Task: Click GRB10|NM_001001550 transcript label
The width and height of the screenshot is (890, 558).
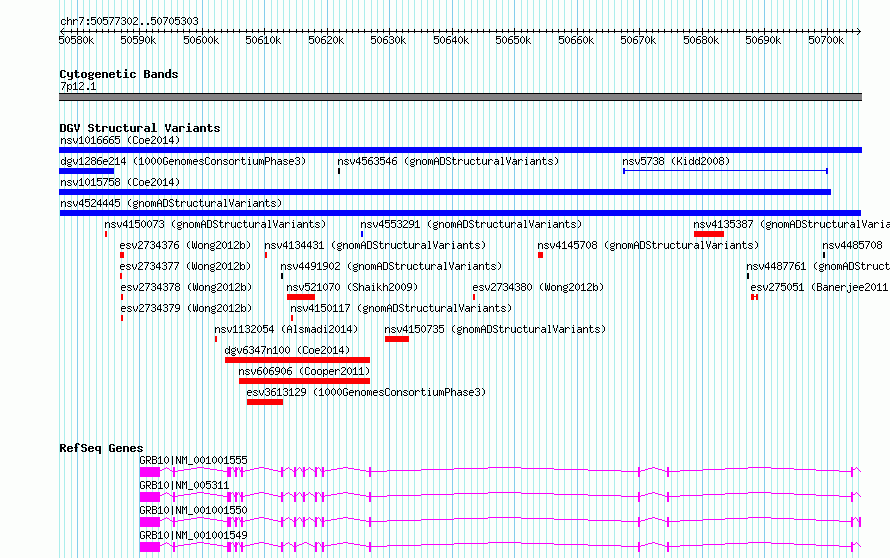Action: coord(194,510)
